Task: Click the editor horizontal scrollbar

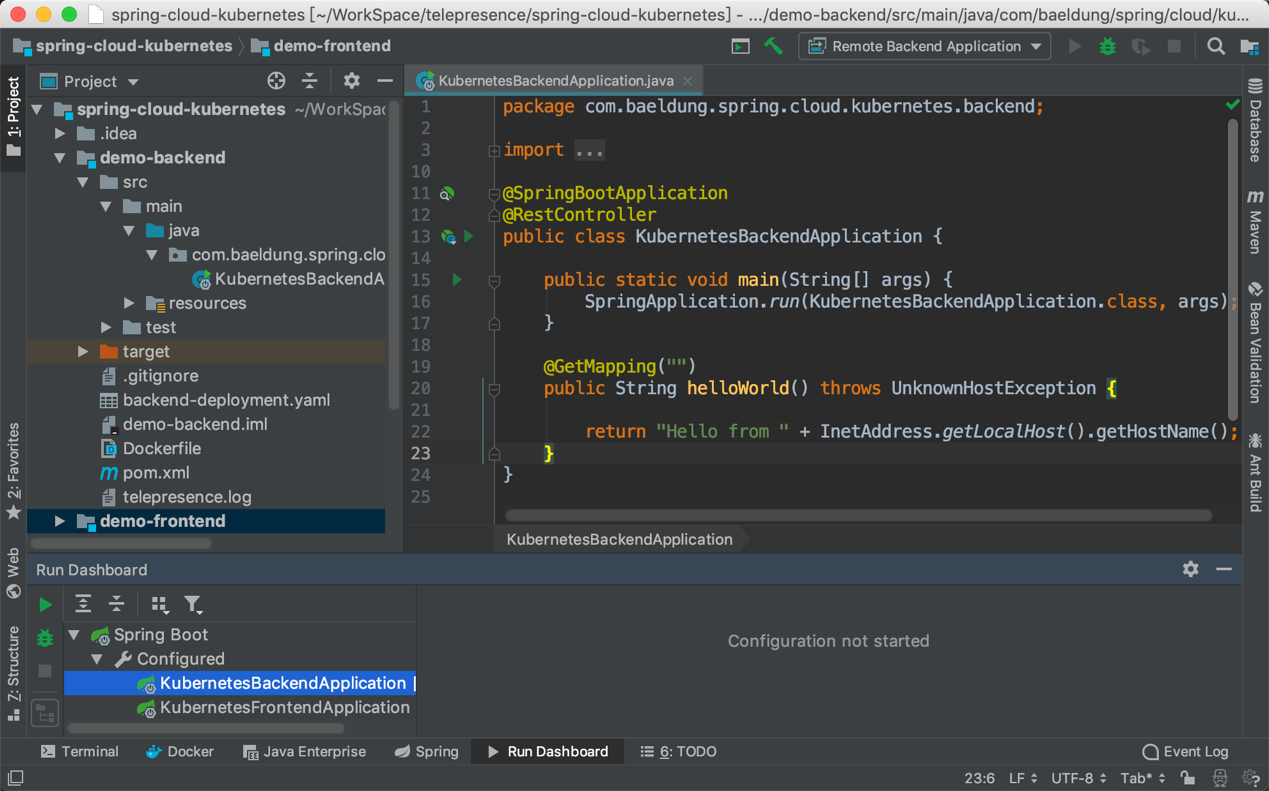Action: 857,516
